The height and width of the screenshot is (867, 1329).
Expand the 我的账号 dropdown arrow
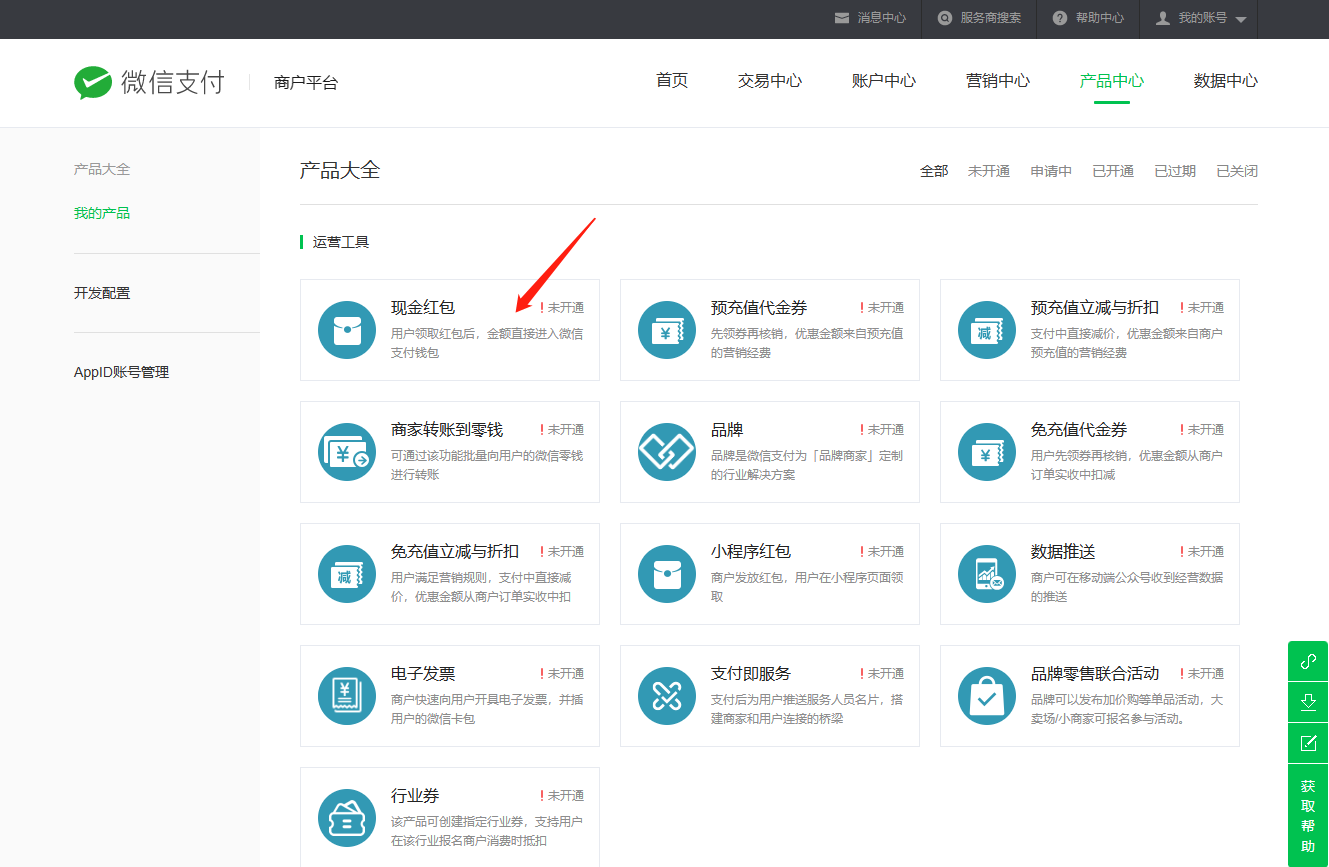(1241, 20)
